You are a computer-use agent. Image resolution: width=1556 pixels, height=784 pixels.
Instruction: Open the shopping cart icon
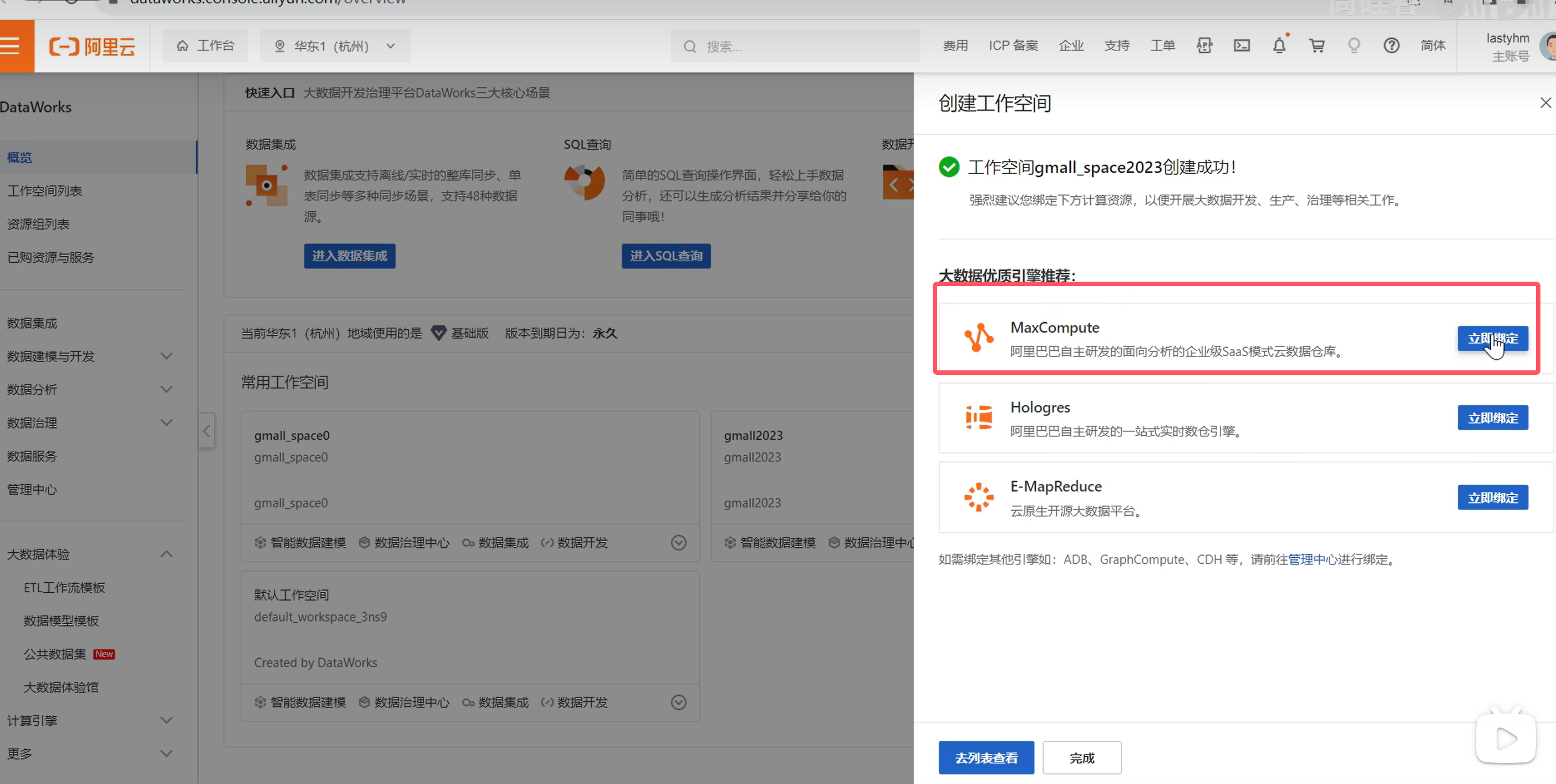(x=1317, y=46)
